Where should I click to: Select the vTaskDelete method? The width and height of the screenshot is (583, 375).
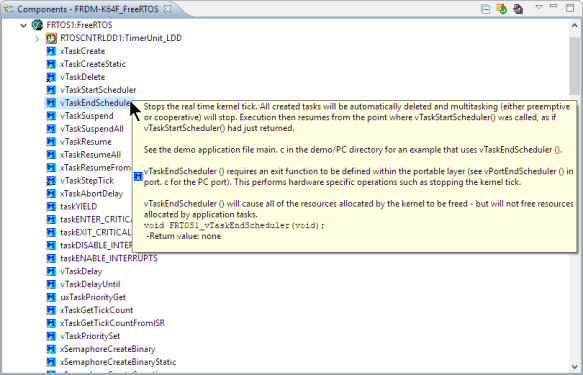83,77
